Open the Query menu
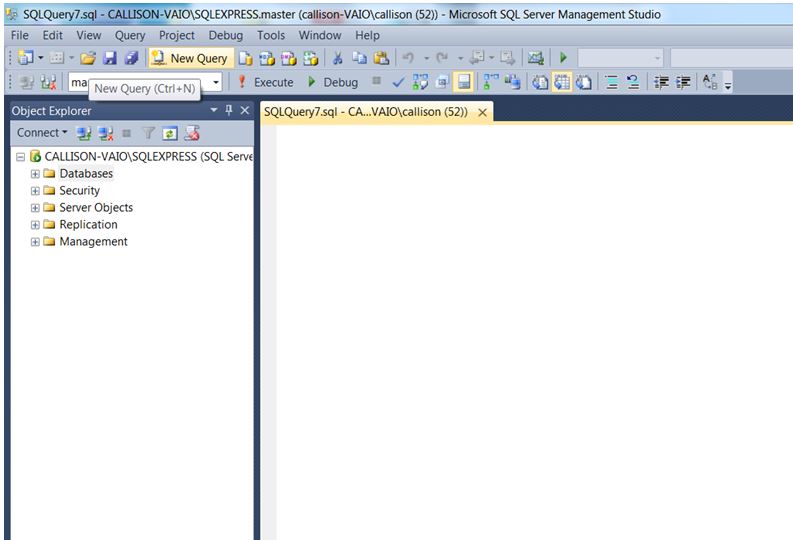This screenshot has width=793, height=540. (130, 35)
